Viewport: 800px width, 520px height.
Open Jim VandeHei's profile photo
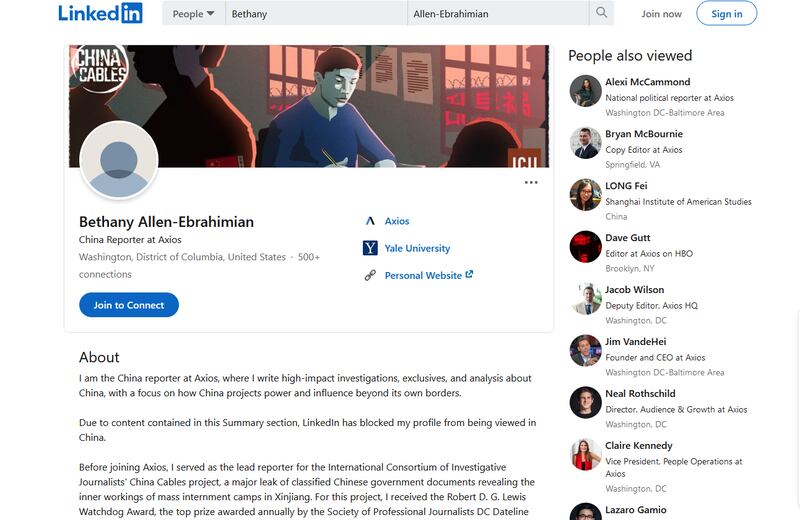586,351
